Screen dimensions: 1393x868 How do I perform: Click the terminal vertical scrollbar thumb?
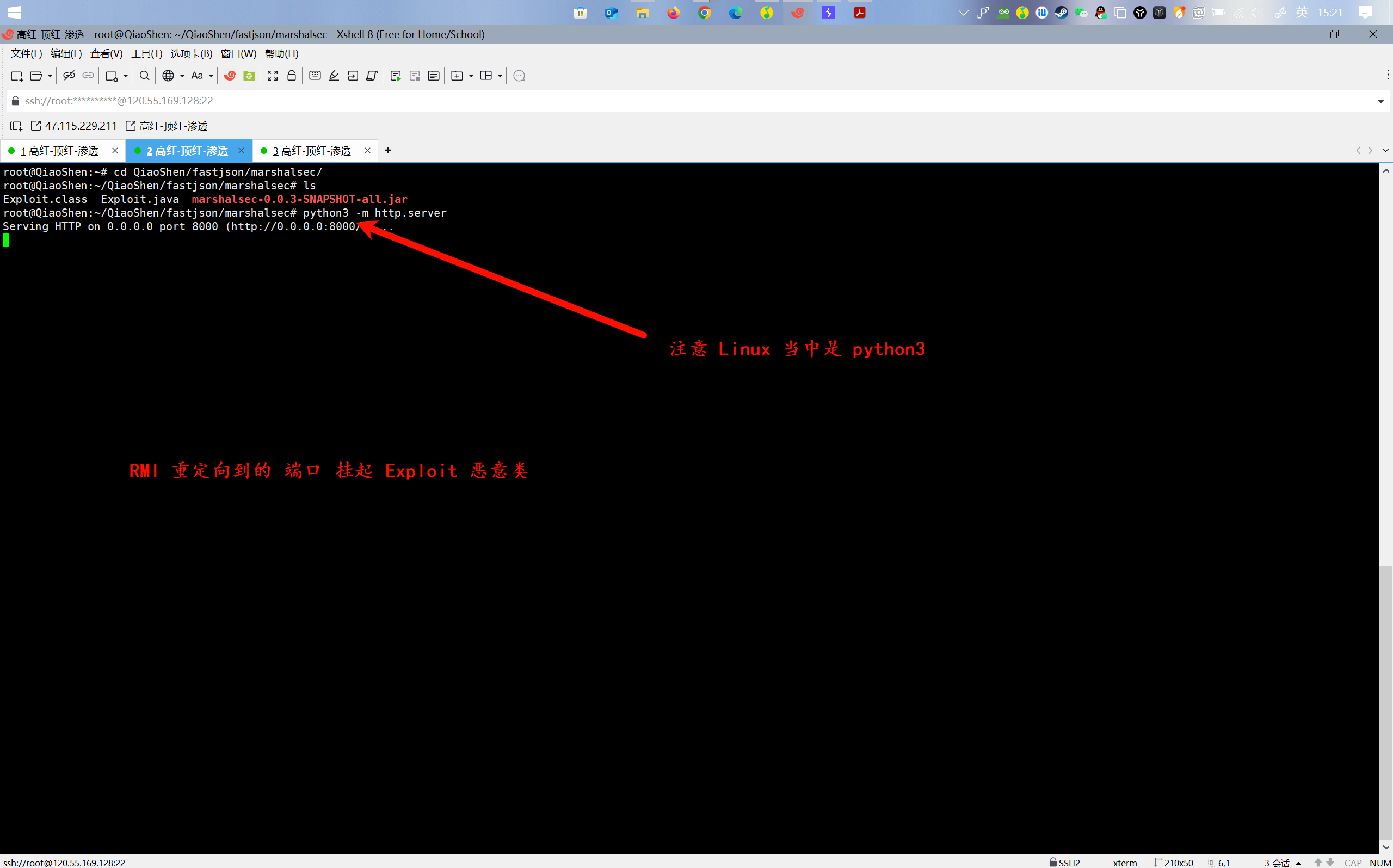click(x=1385, y=703)
